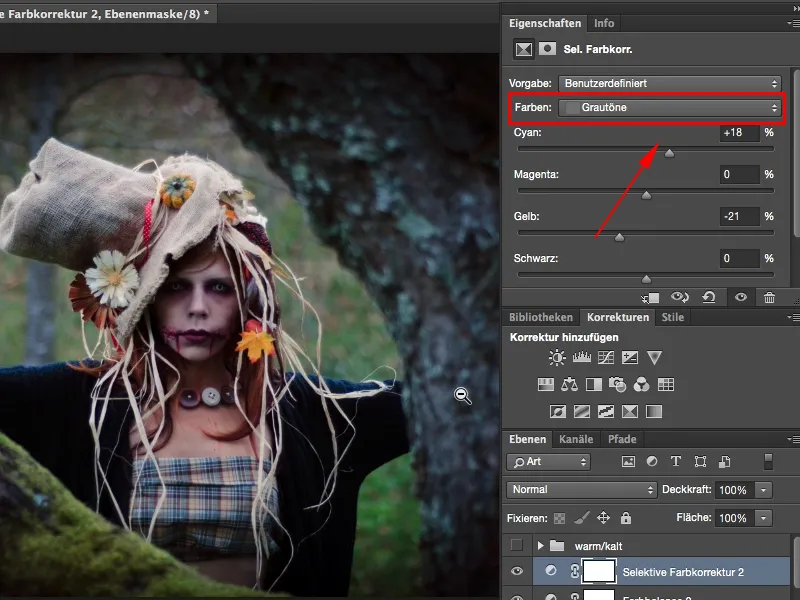
Task: Toggle mask link on Selektive Farbkorrektur 2
Action: pos(574,572)
